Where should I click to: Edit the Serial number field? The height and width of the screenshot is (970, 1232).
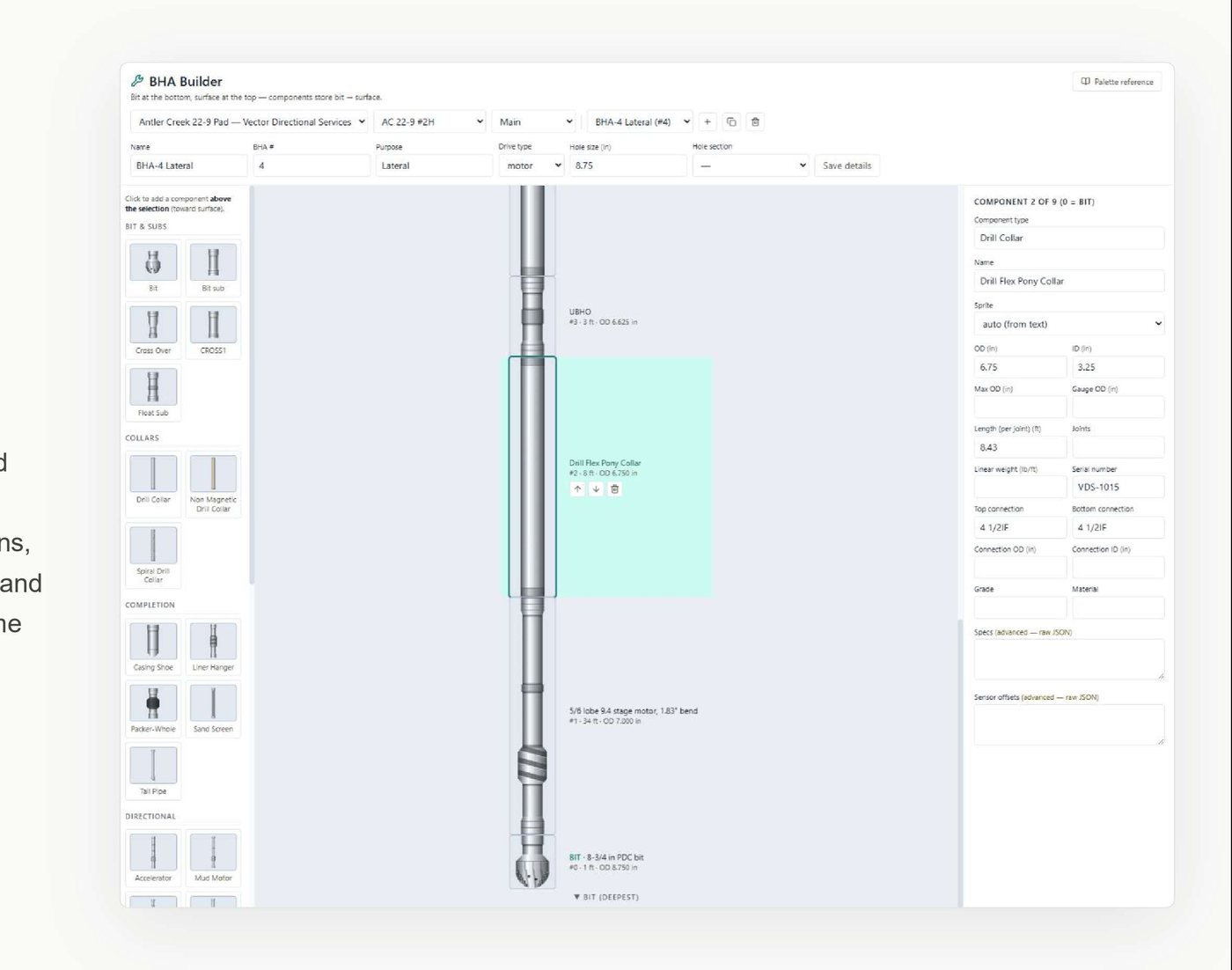(1118, 487)
